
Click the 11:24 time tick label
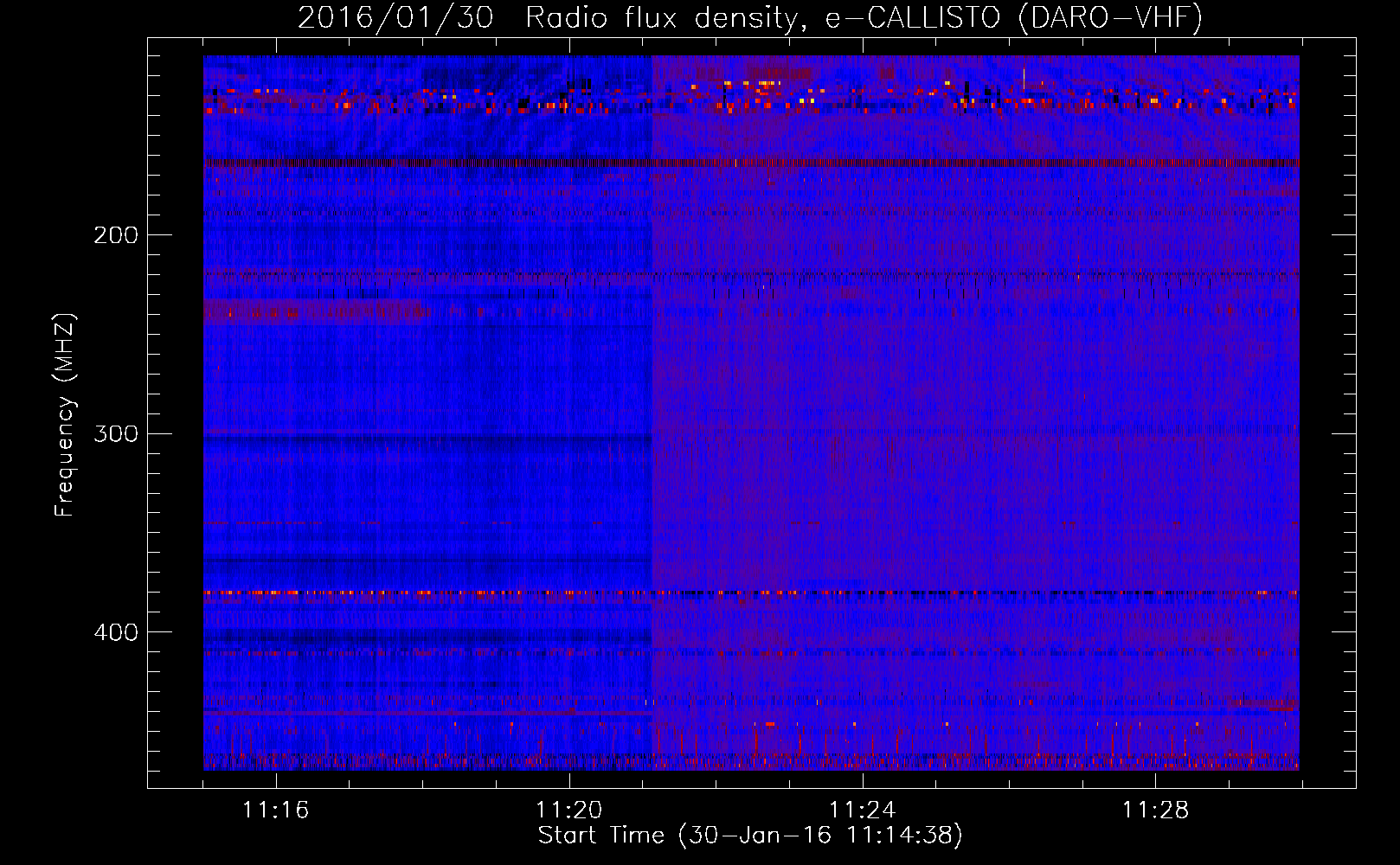[x=862, y=811]
